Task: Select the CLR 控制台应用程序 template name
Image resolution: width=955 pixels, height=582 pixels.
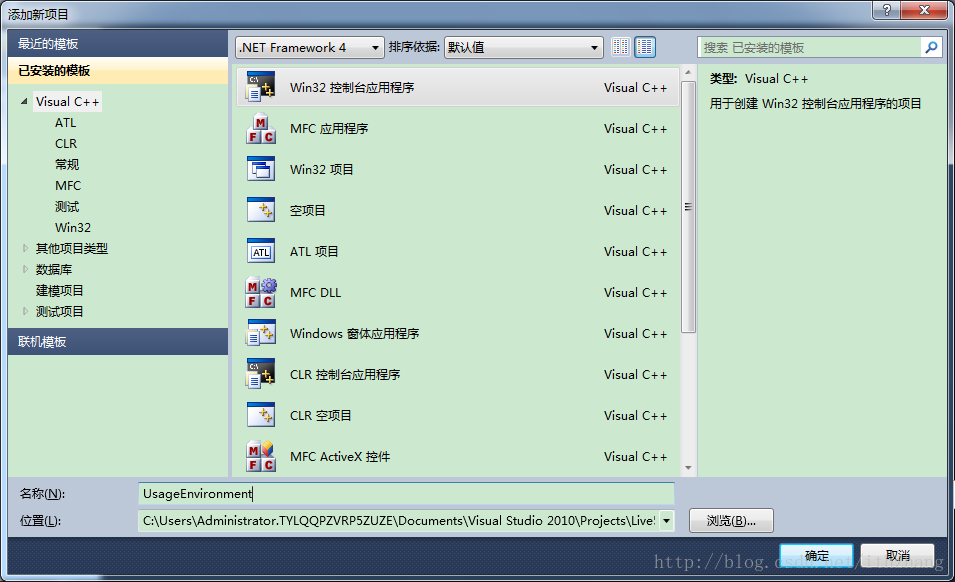Action: [345, 374]
